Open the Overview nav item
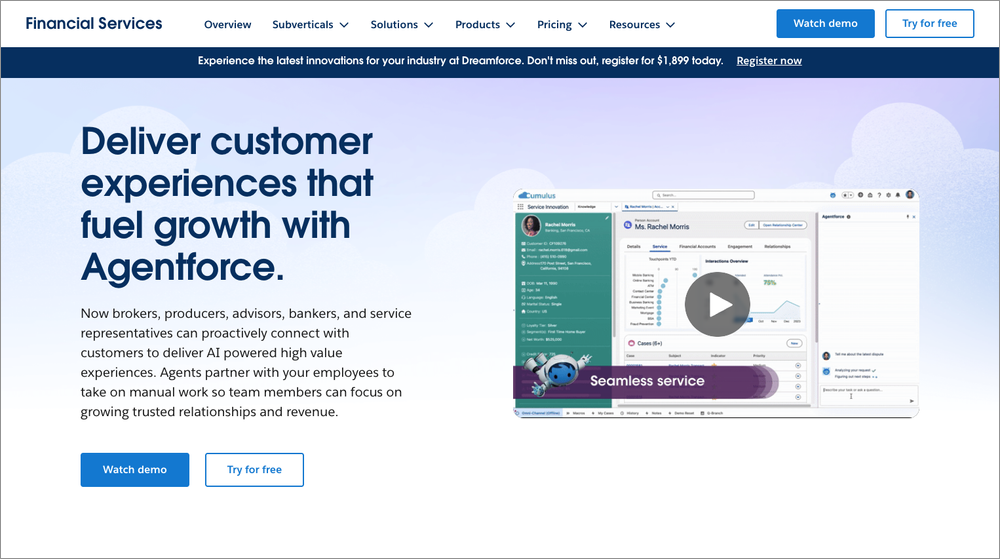The height and width of the screenshot is (559, 1000). (228, 24)
